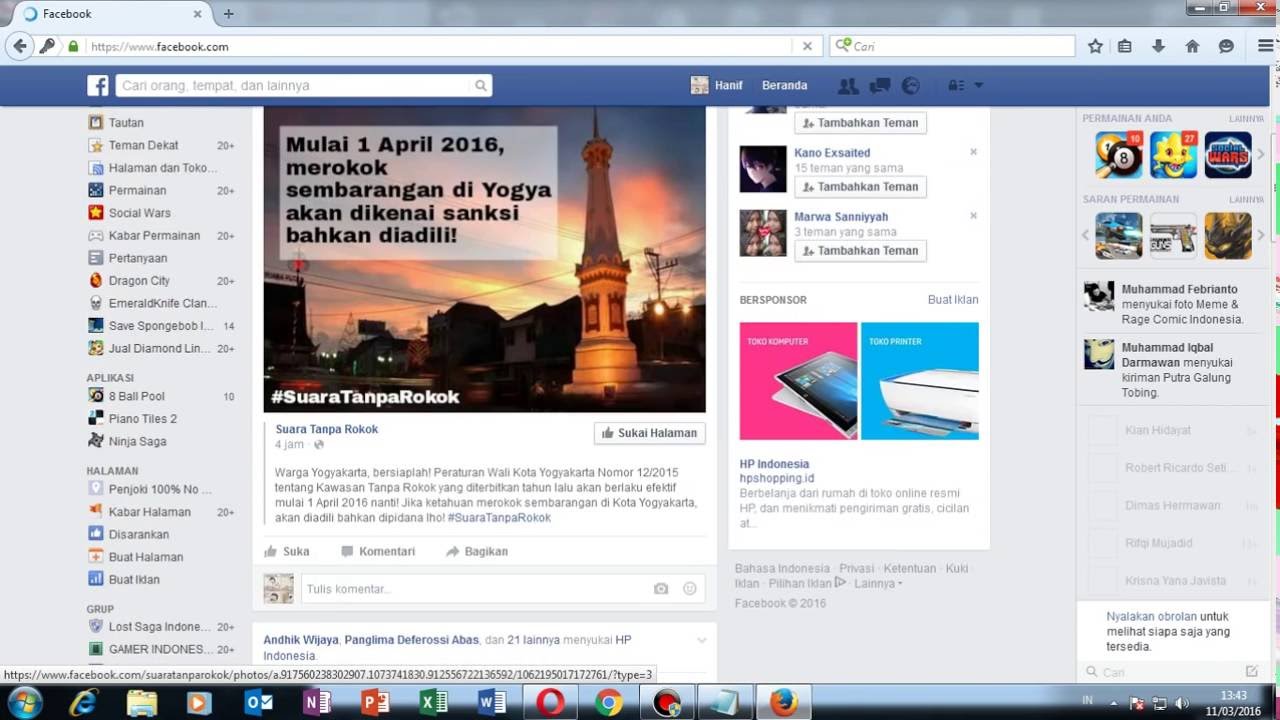
Task: Click Firefox back button
Action: pyautogui.click(x=19, y=46)
